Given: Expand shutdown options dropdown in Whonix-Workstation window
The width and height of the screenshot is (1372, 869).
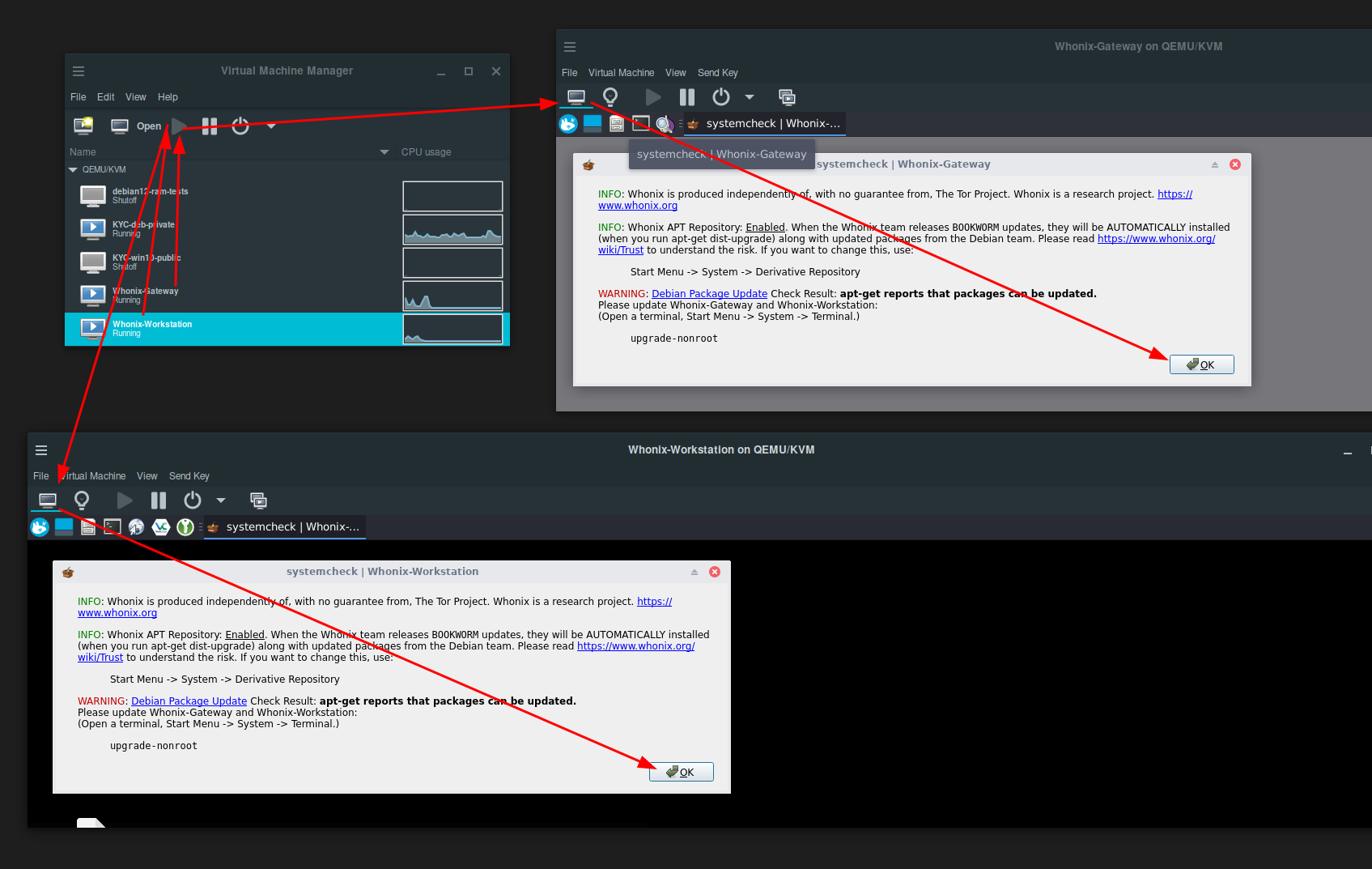Looking at the screenshot, I should (x=221, y=501).
